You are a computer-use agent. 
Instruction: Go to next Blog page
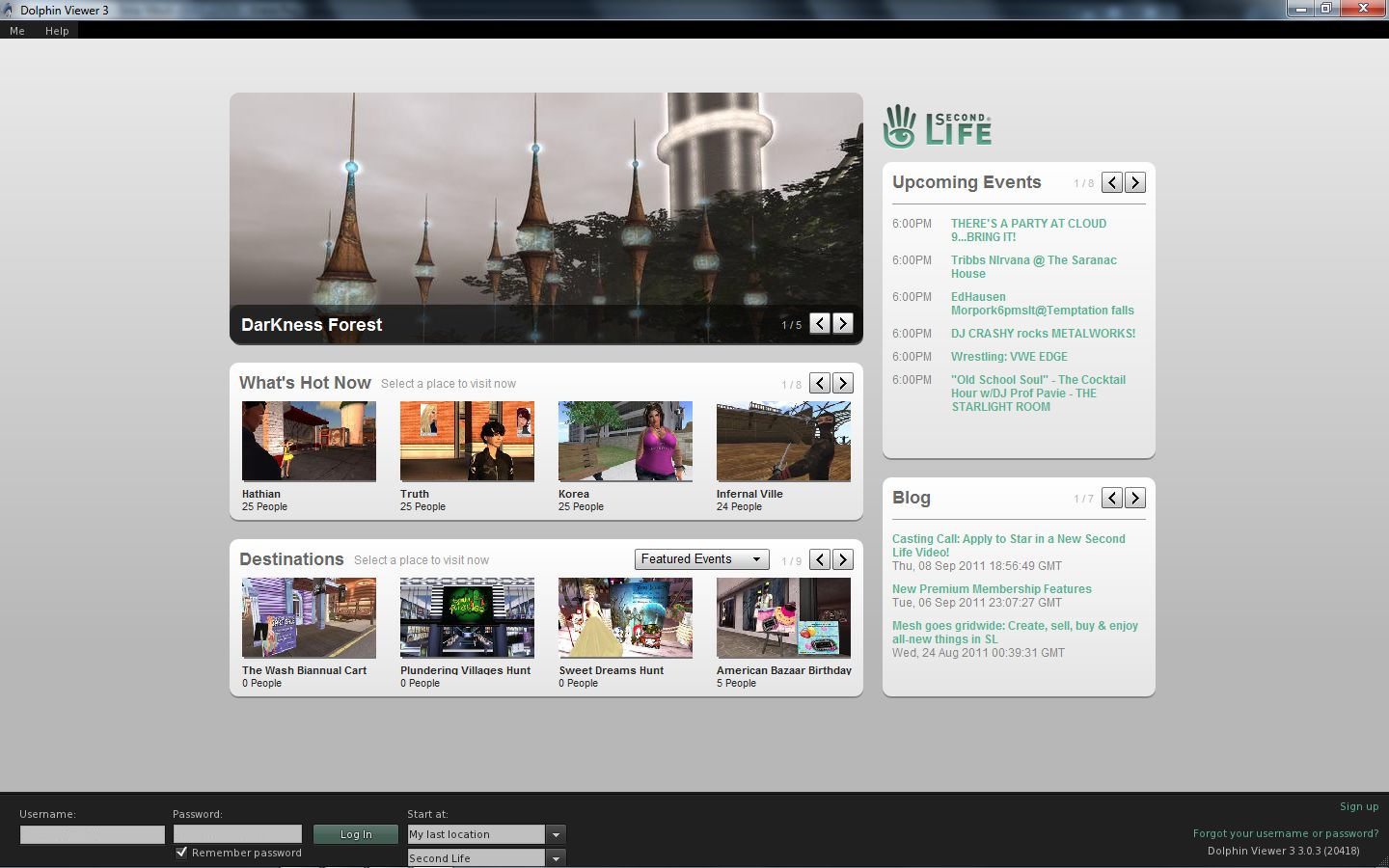[1135, 498]
